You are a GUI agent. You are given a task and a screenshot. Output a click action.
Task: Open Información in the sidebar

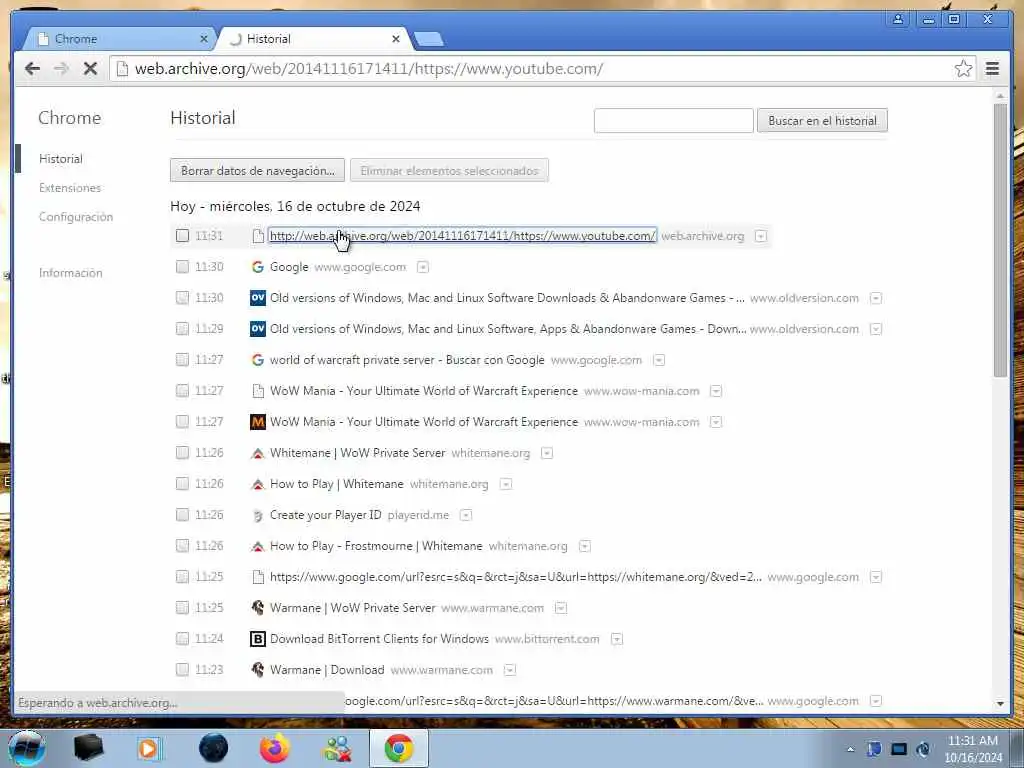click(71, 273)
